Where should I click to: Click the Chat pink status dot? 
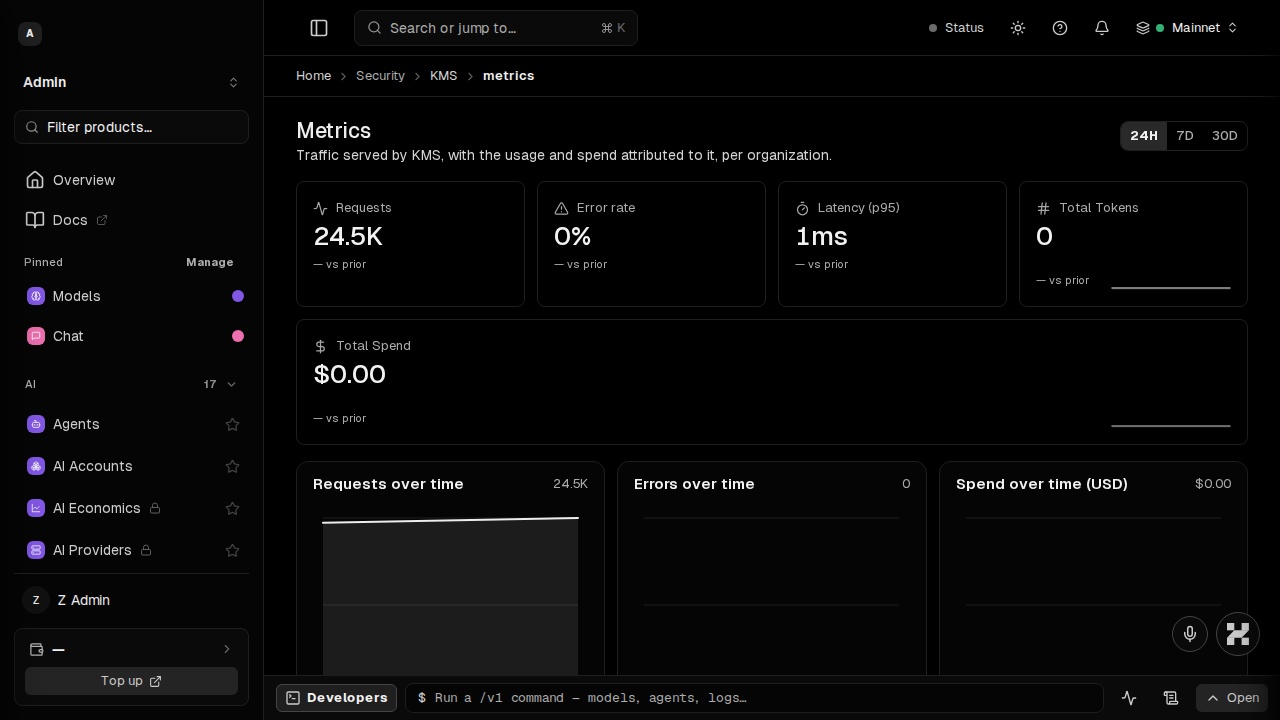point(238,336)
